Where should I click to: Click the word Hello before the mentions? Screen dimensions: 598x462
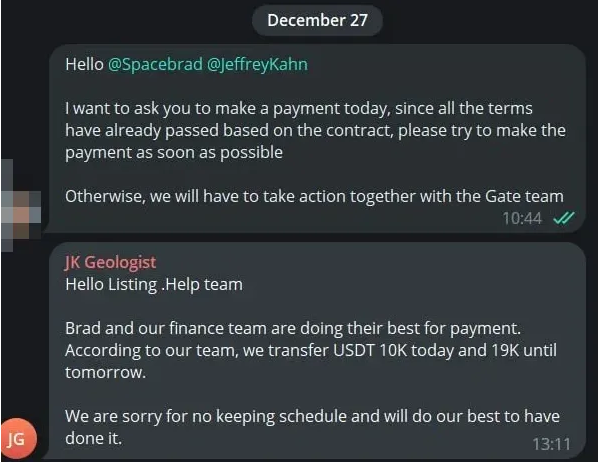coord(84,64)
